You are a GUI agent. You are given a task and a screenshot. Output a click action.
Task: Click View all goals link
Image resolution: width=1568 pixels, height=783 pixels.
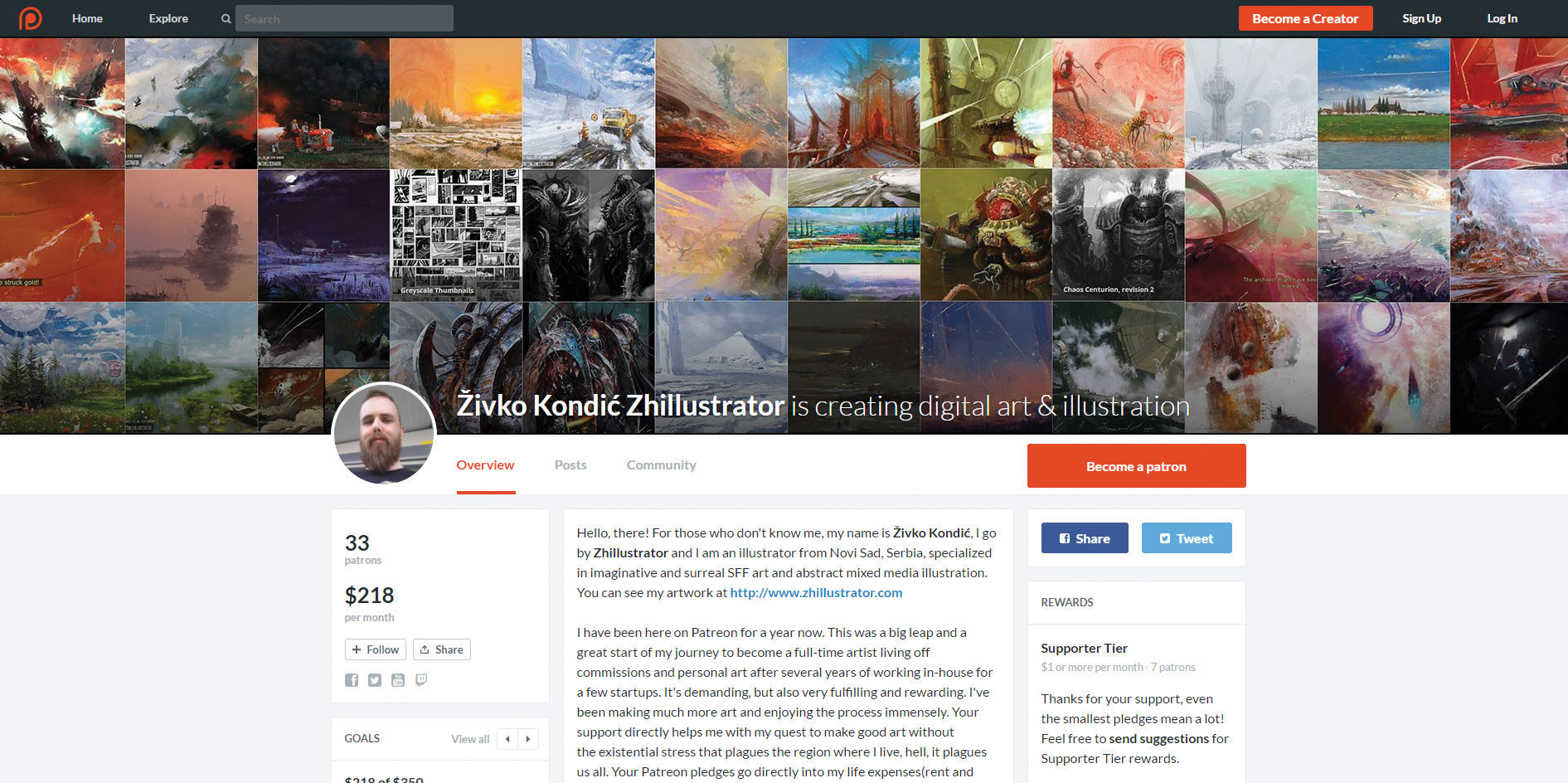click(x=470, y=739)
